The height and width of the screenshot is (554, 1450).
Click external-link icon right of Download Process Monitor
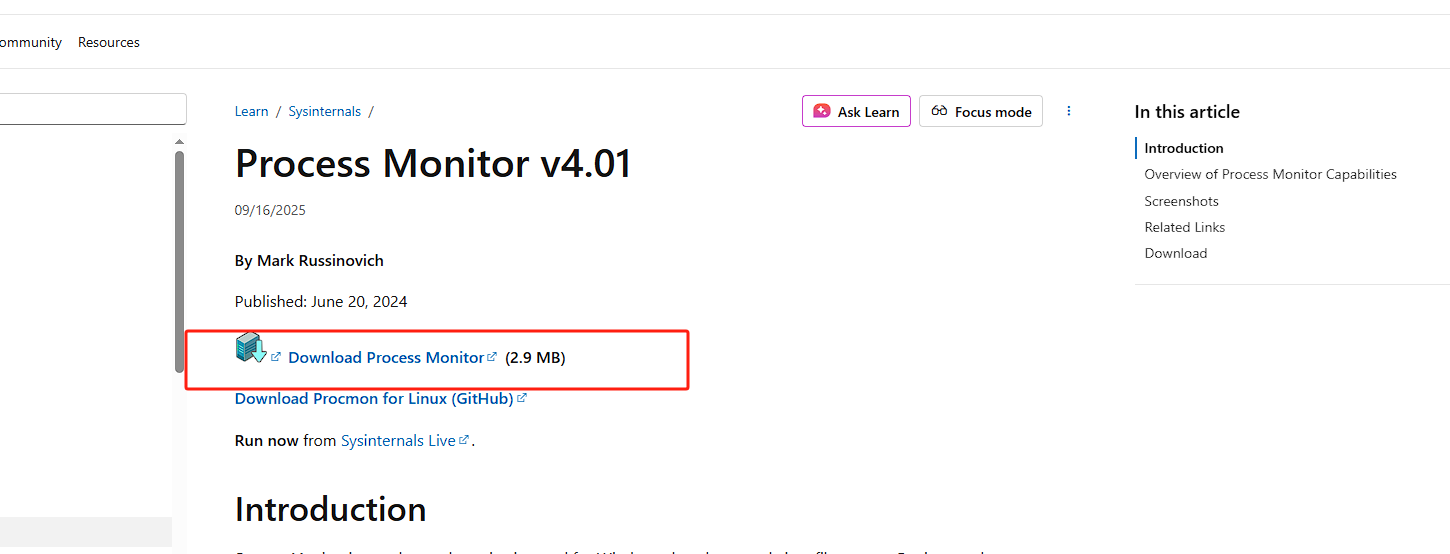pyautogui.click(x=492, y=357)
